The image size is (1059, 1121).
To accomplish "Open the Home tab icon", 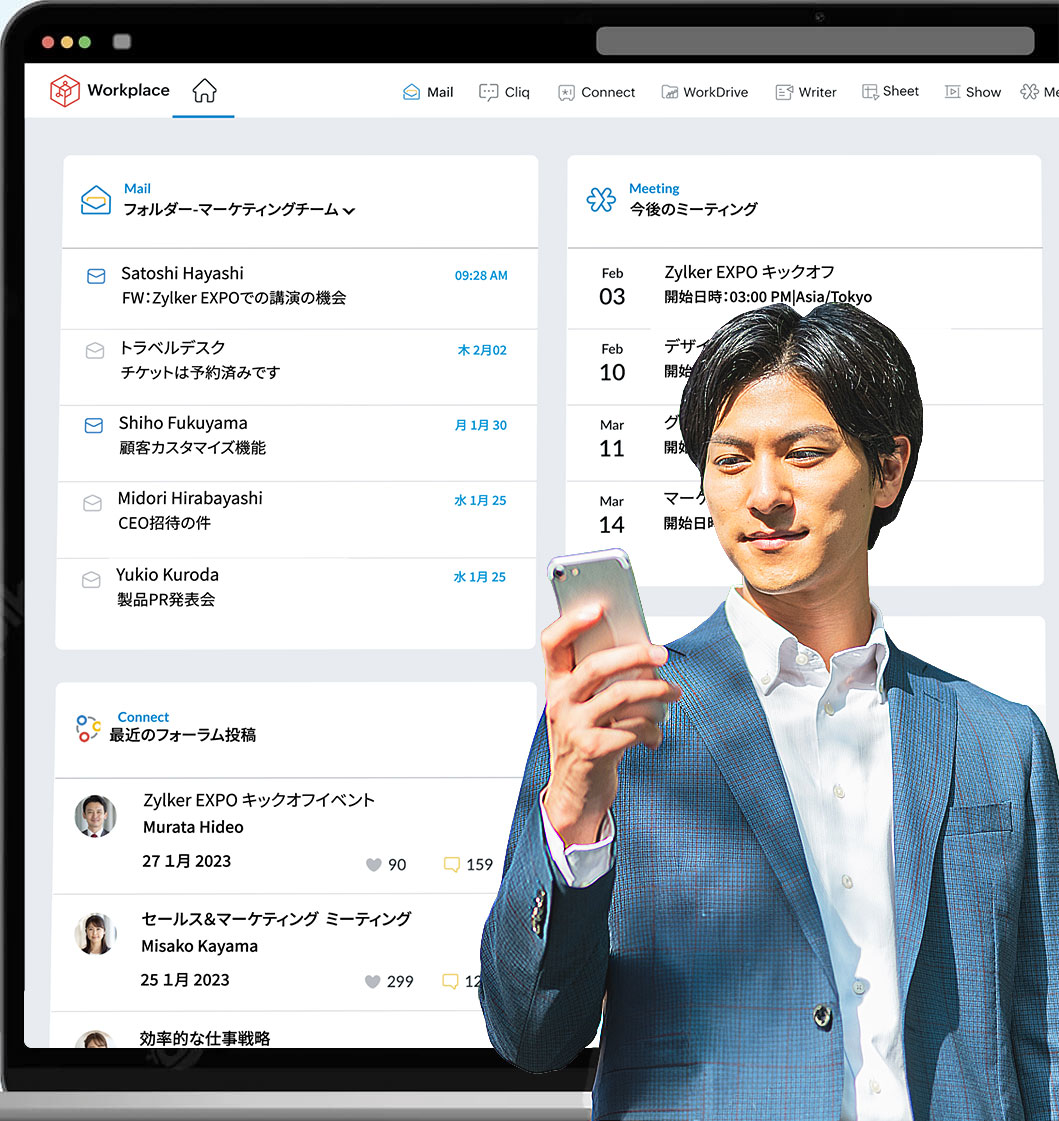I will [x=204, y=91].
